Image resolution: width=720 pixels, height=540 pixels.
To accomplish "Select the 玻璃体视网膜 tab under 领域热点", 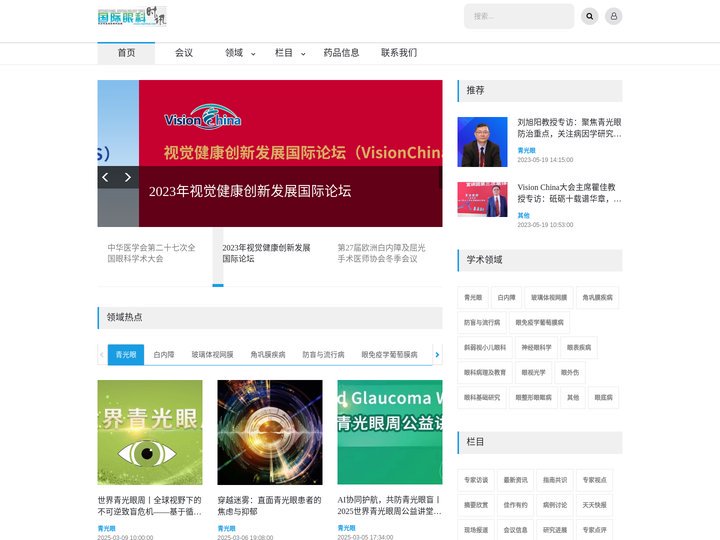I will 212,354.
